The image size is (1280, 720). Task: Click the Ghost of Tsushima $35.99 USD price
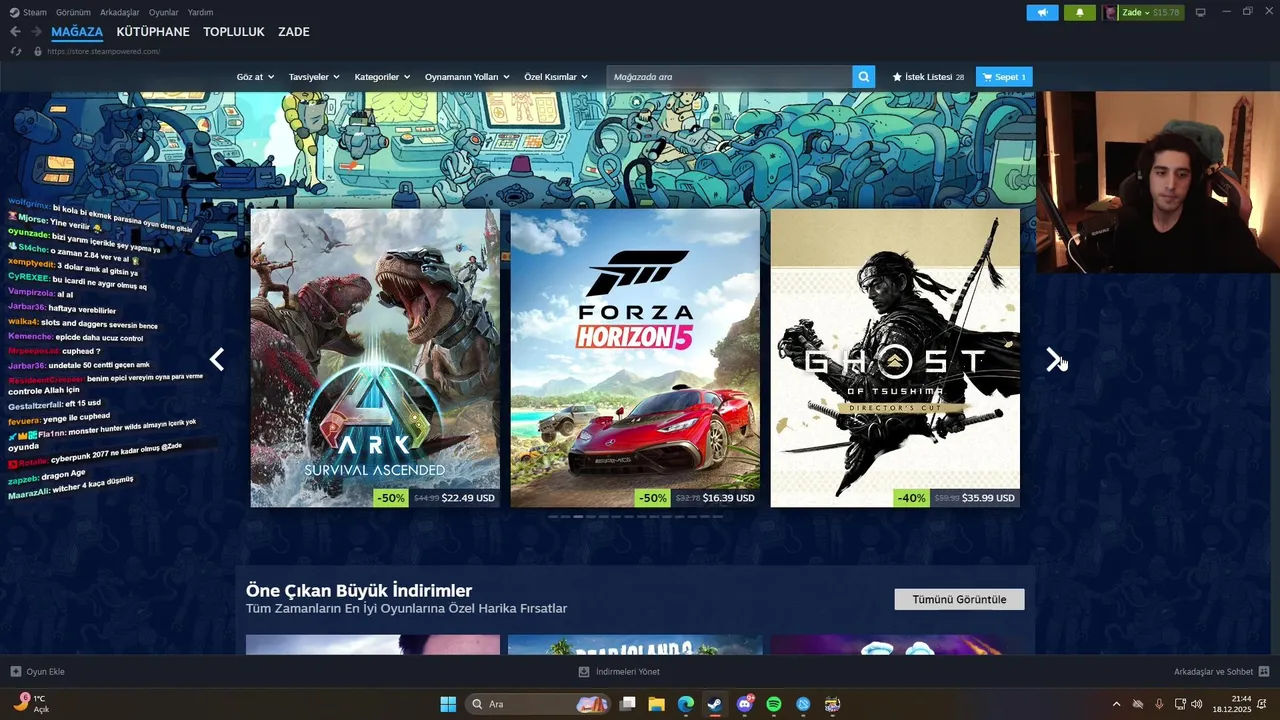pos(988,498)
